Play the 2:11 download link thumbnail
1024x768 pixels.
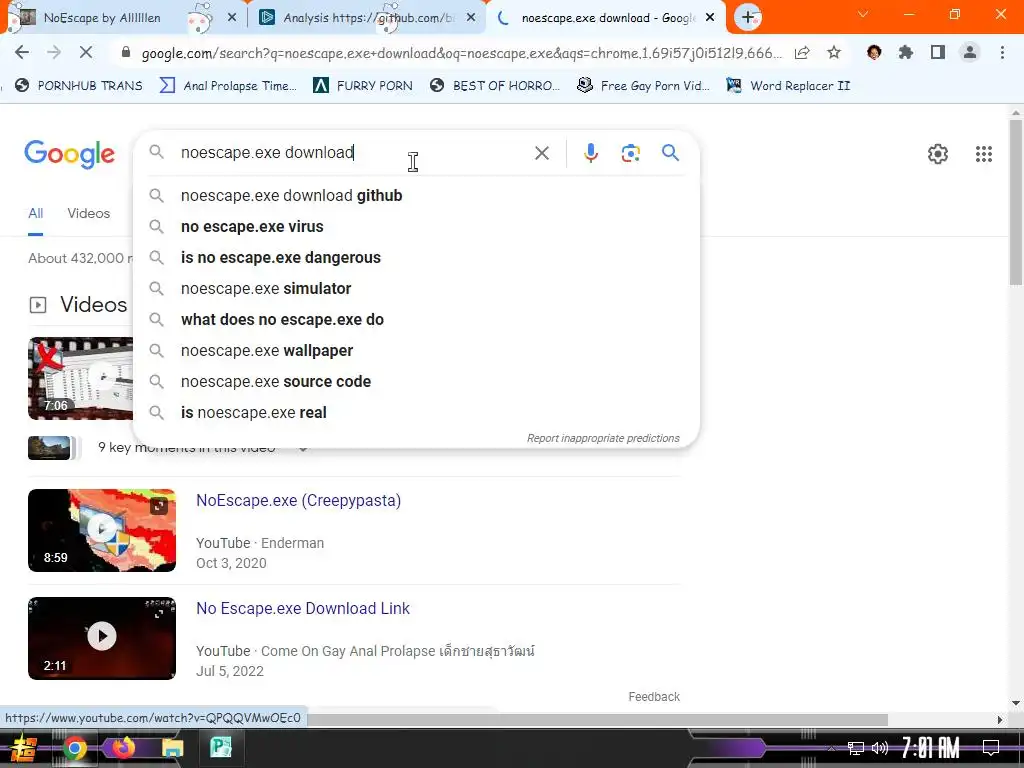[x=102, y=638]
